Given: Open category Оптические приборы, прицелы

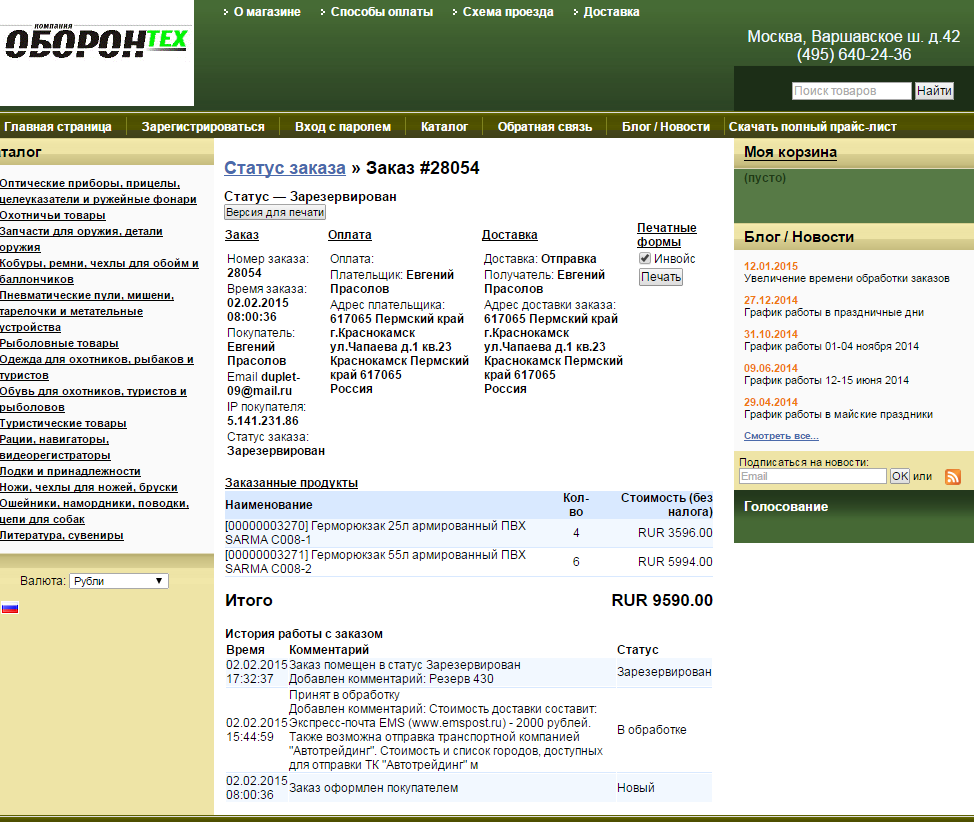Looking at the screenshot, I should coord(98,191).
